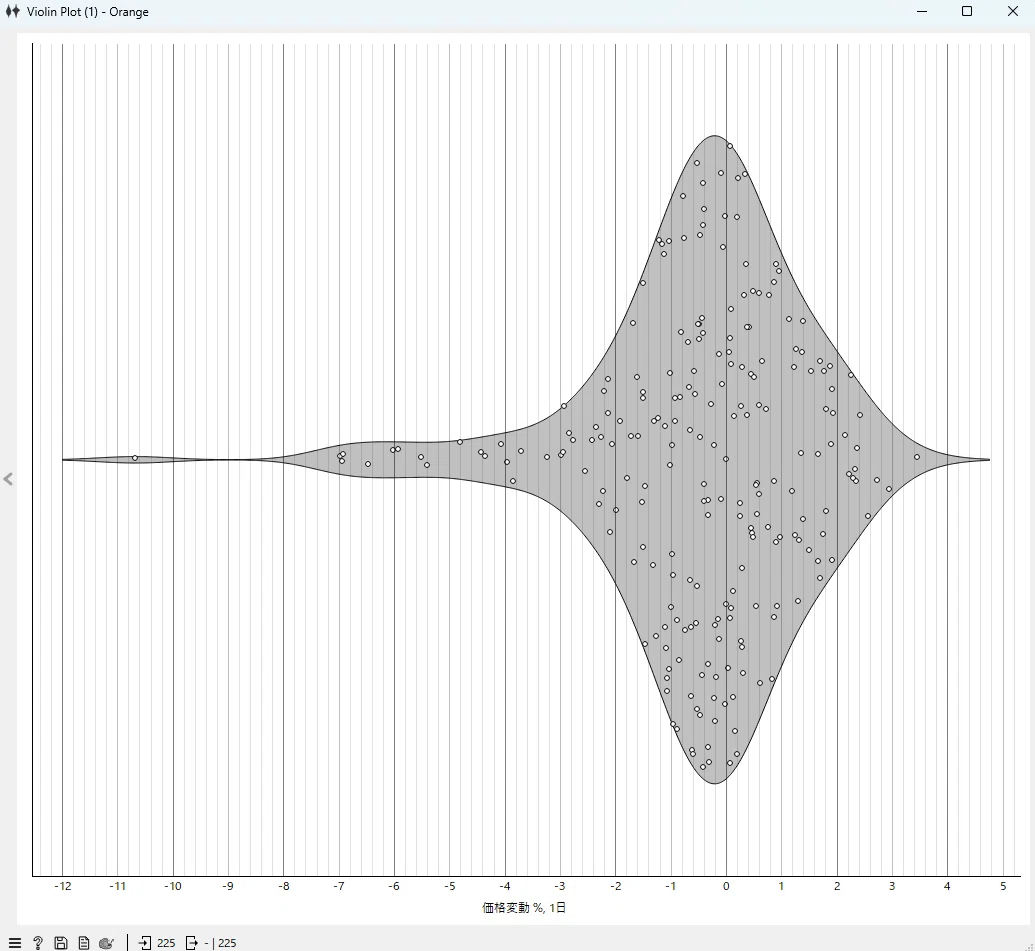Screen dimensions: 1035x951
Task: Click the input data summary icon
Action: 145,943
